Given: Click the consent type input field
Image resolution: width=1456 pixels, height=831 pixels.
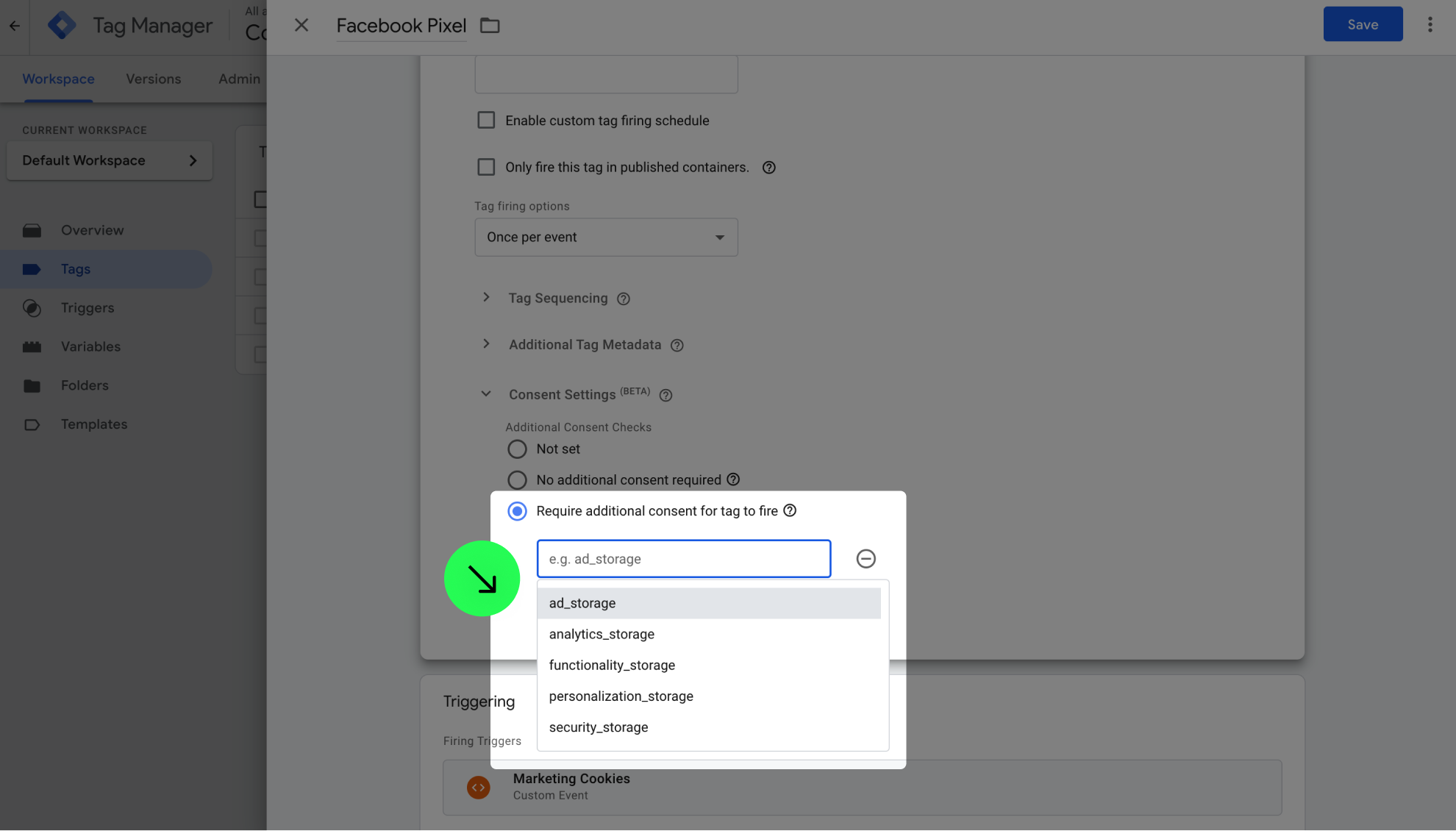Looking at the screenshot, I should 684,559.
